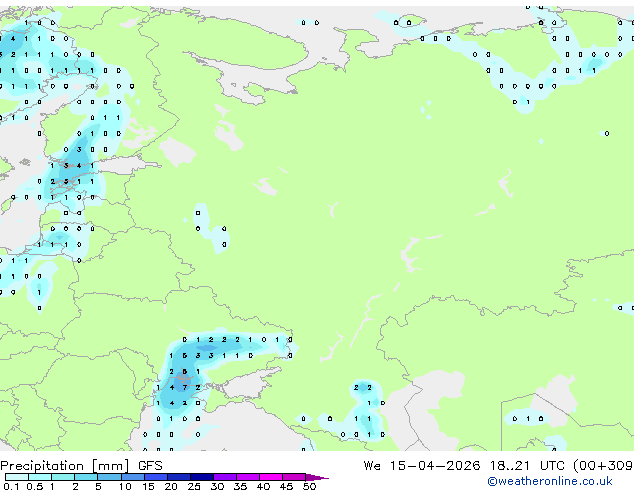Click the '10' legend scale label
The image size is (634, 490).
pyautogui.click(x=125, y=486)
